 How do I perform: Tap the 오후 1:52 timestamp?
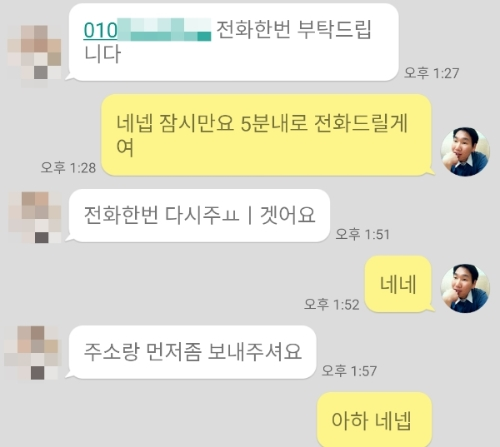click(x=332, y=304)
